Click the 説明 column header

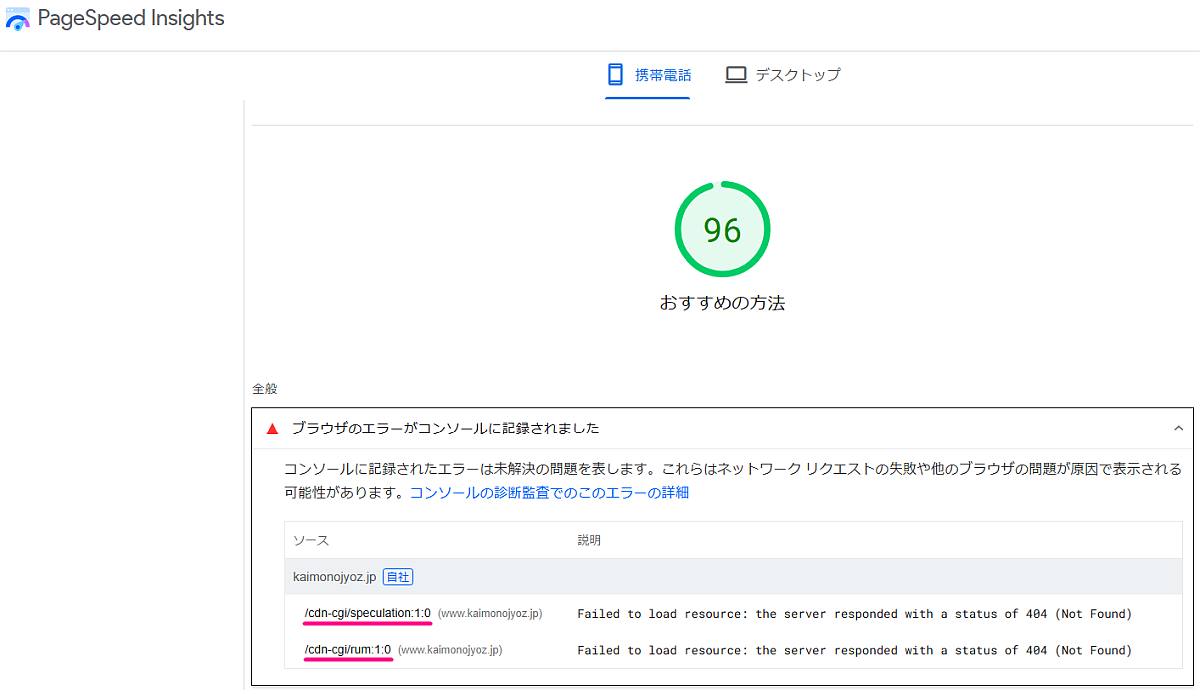pyautogui.click(x=589, y=541)
